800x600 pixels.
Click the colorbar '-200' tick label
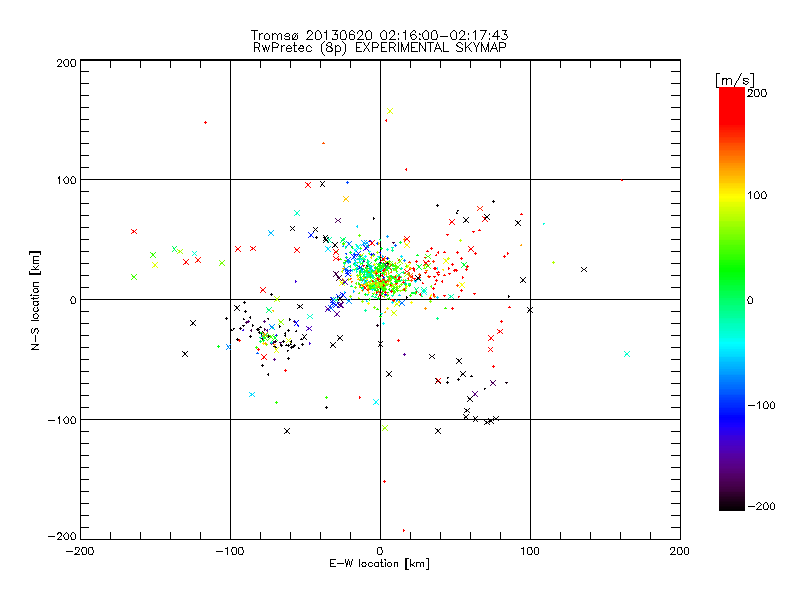point(761,506)
